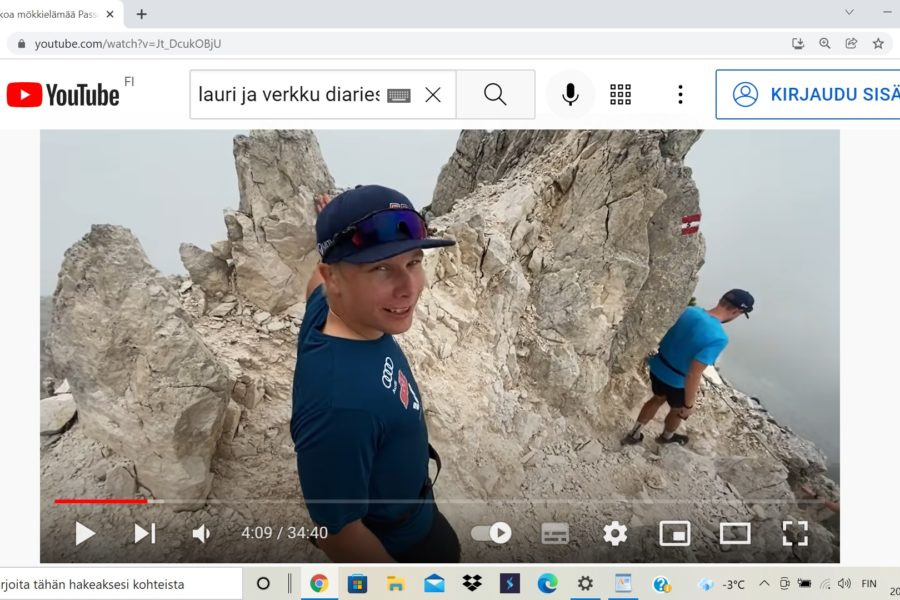Screen dimensions: 900x600
Task: Skip to the next video
Action: pyautogui.click(x=145, y=533)
